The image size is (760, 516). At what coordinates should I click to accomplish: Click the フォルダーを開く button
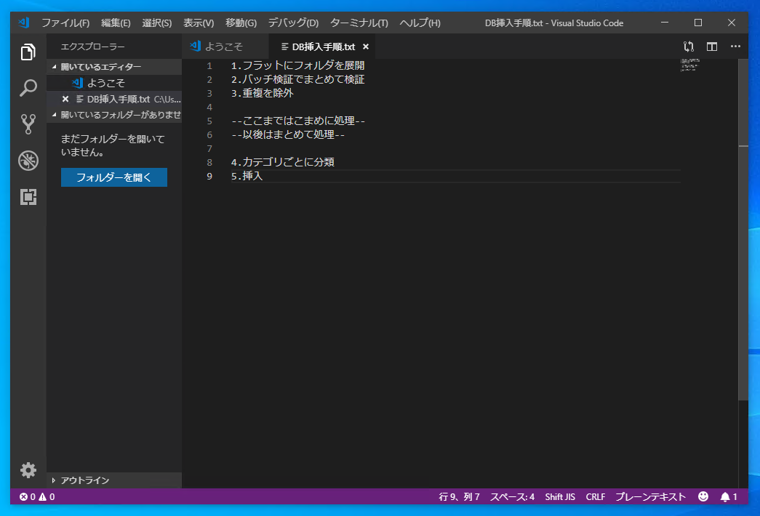(x=114, y=177)
